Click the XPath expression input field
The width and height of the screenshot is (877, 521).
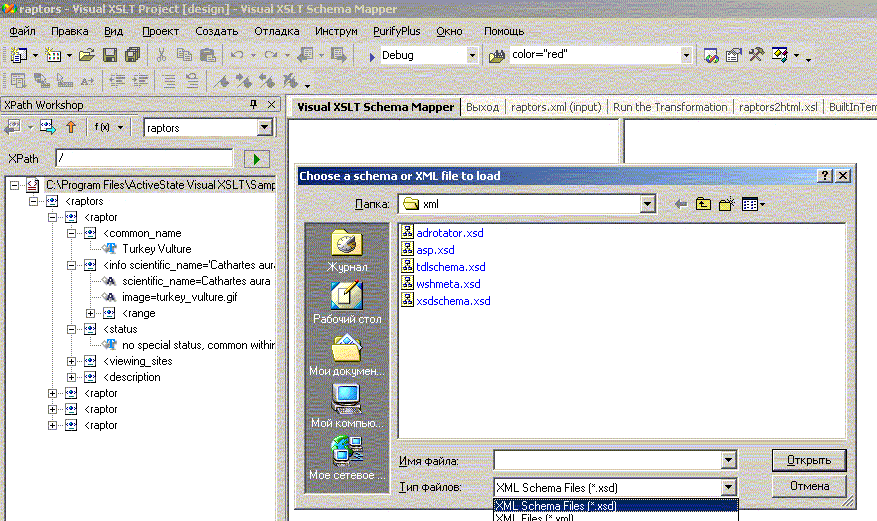tap(144, 158)
